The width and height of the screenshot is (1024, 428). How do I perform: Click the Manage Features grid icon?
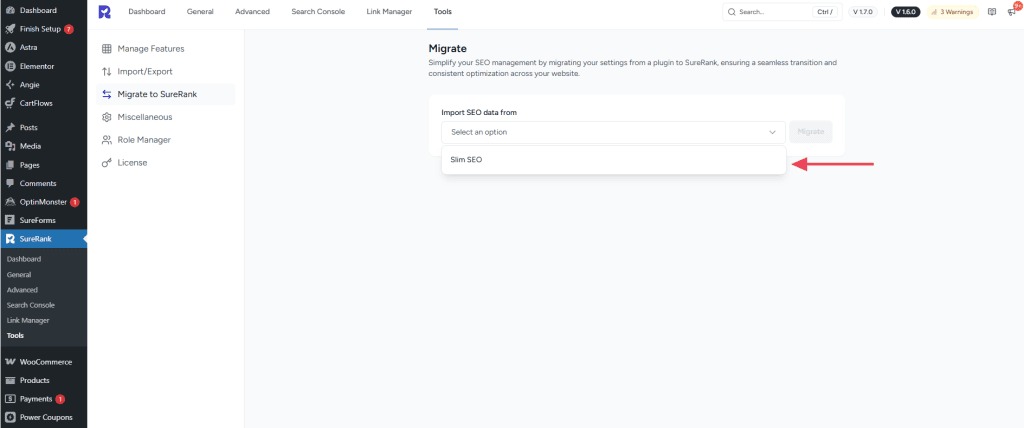107,48
